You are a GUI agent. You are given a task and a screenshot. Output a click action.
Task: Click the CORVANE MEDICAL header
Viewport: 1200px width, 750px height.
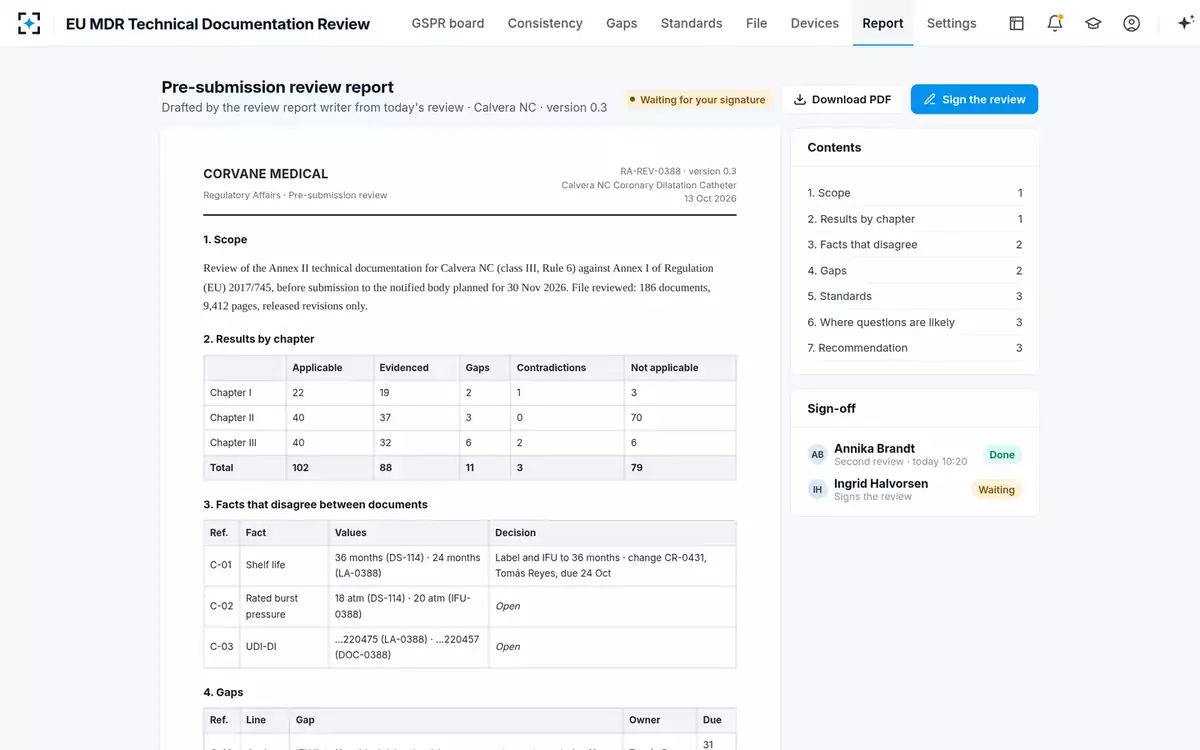click(266, 174)
